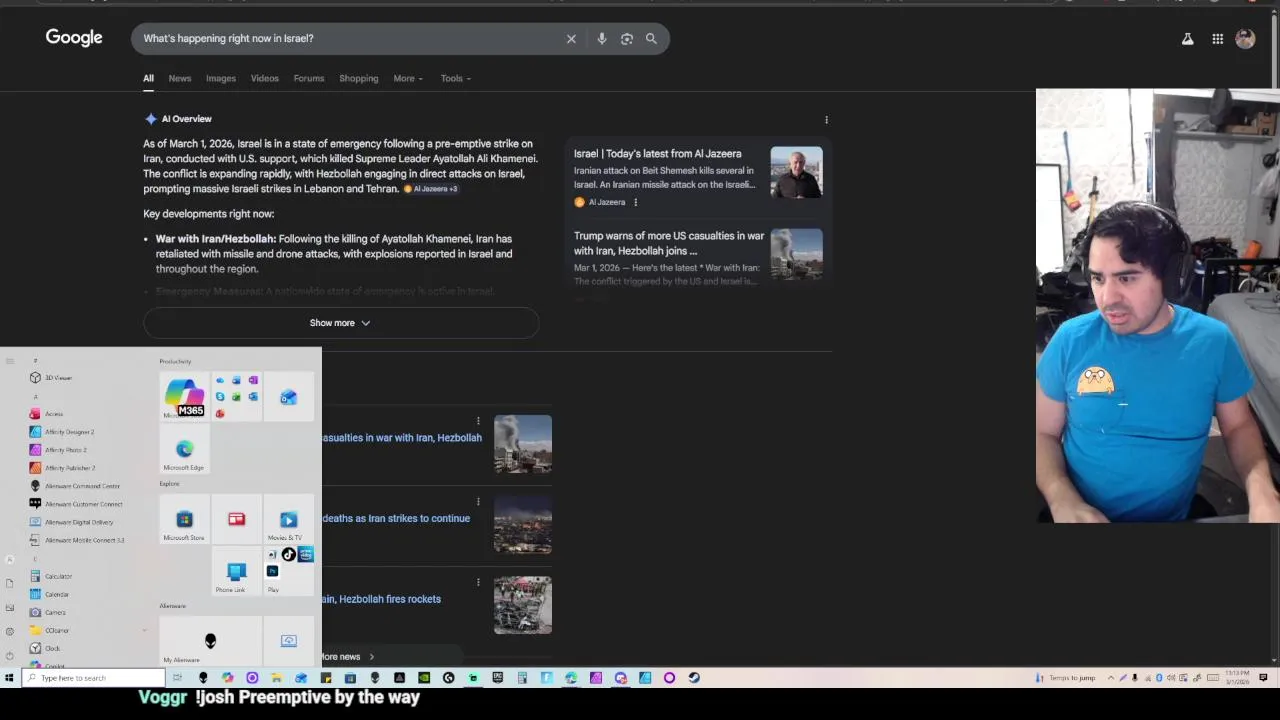1280x720 pixels.
Task: Open the Tools dropdown
Action: (456, 79)
